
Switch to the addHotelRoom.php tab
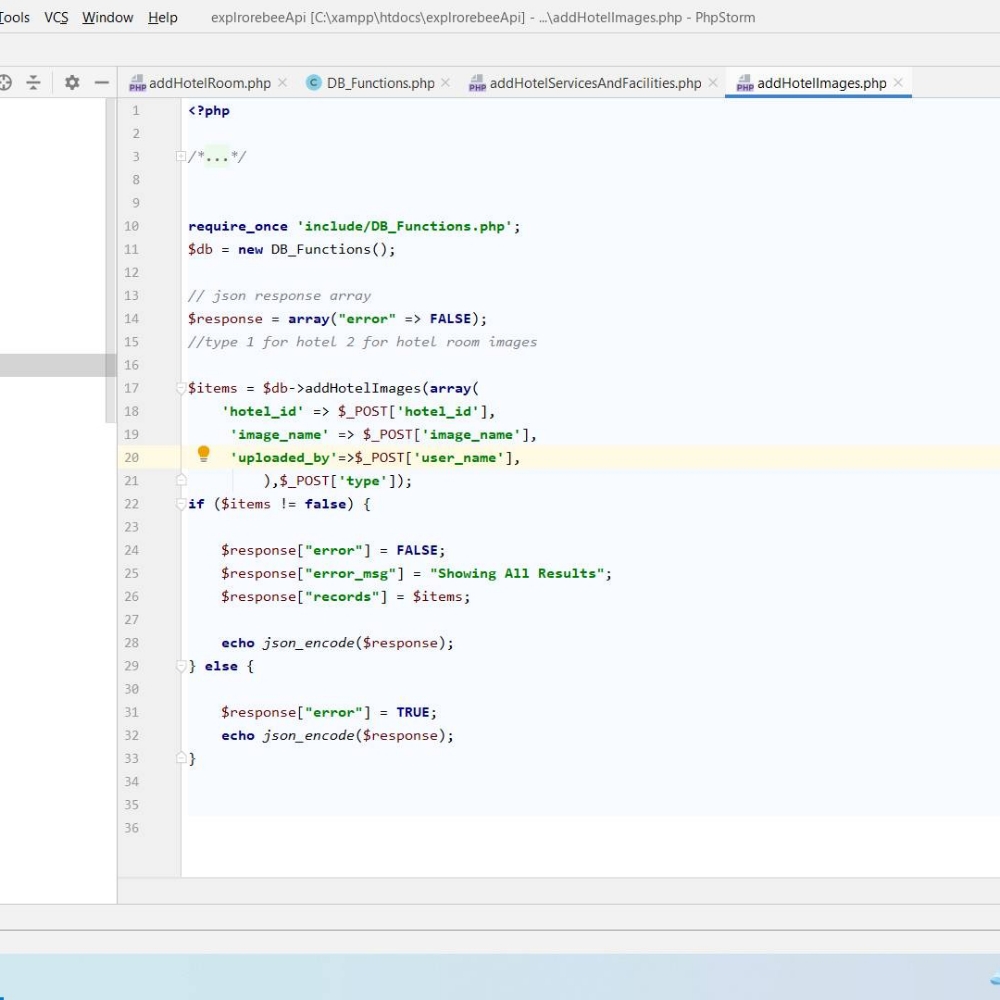tap(209, 83)
